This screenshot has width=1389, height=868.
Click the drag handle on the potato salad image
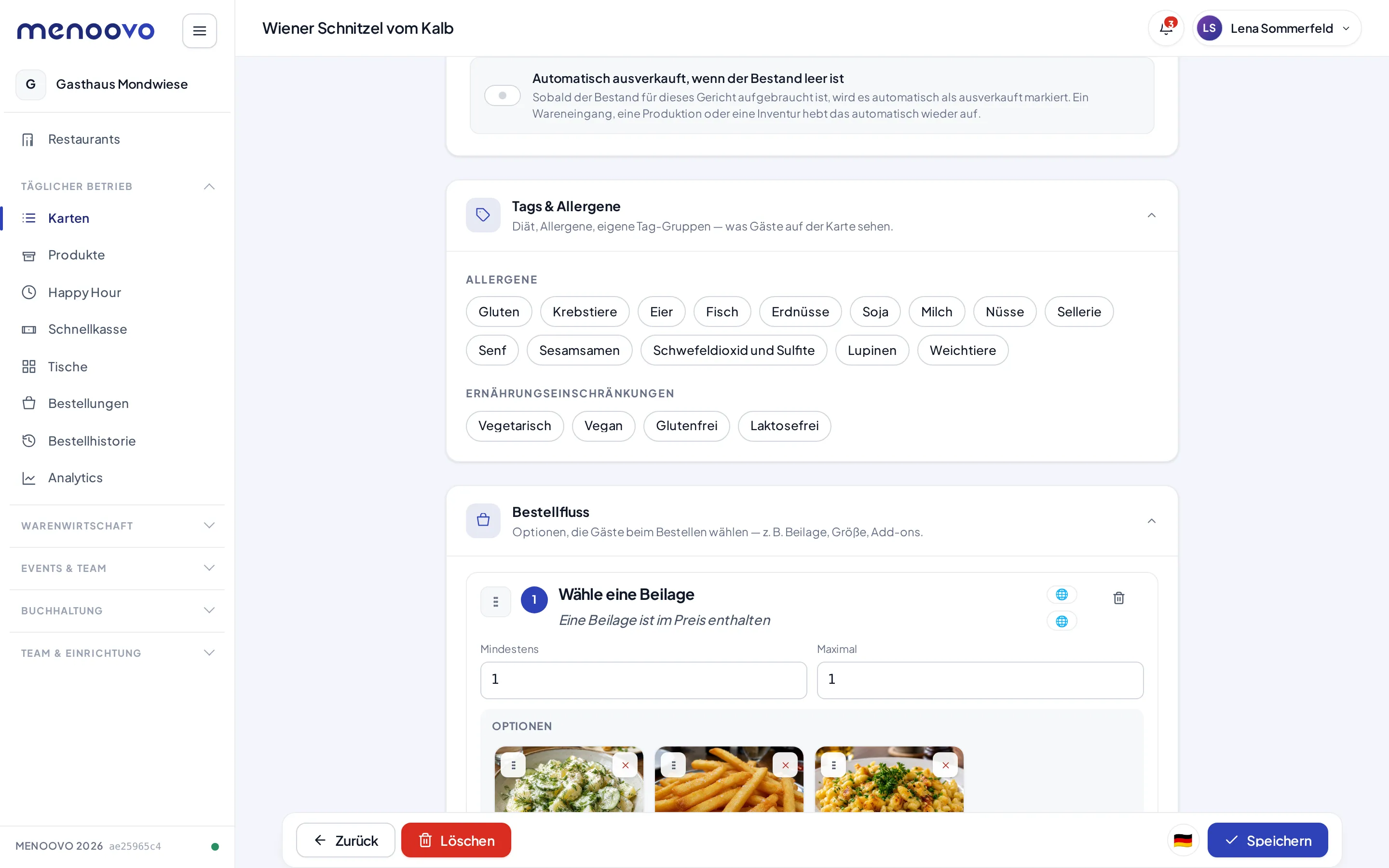(x=513, y=765)
